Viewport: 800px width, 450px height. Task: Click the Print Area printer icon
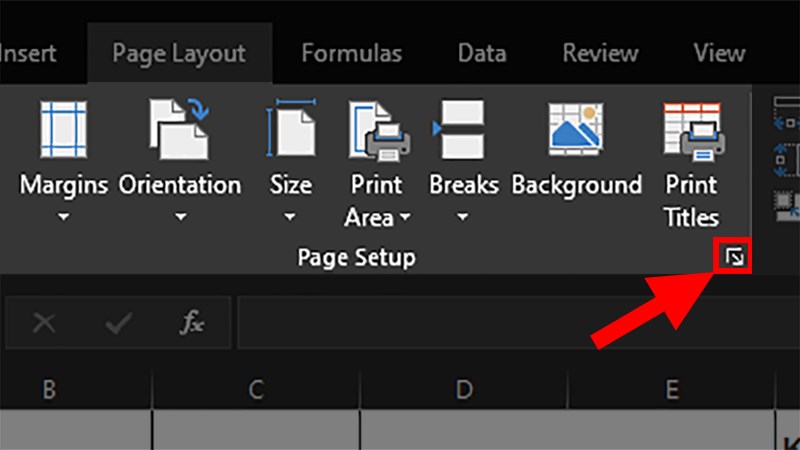(x=378, y=131)
